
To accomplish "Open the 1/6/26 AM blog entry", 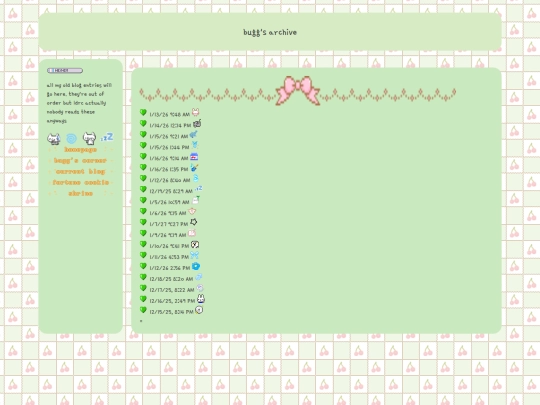I will 168,213.
